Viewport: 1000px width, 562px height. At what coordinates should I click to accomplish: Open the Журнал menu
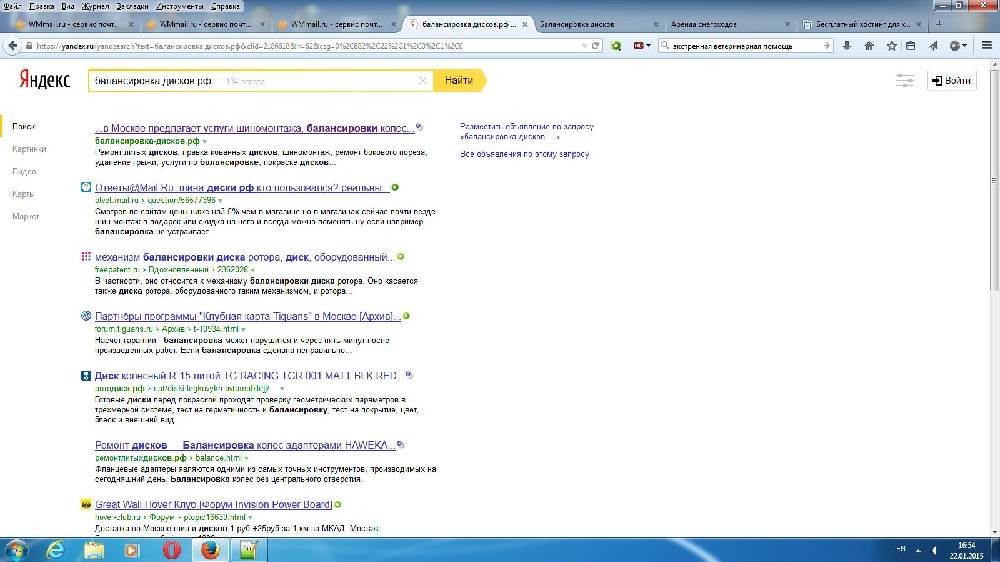95,6
